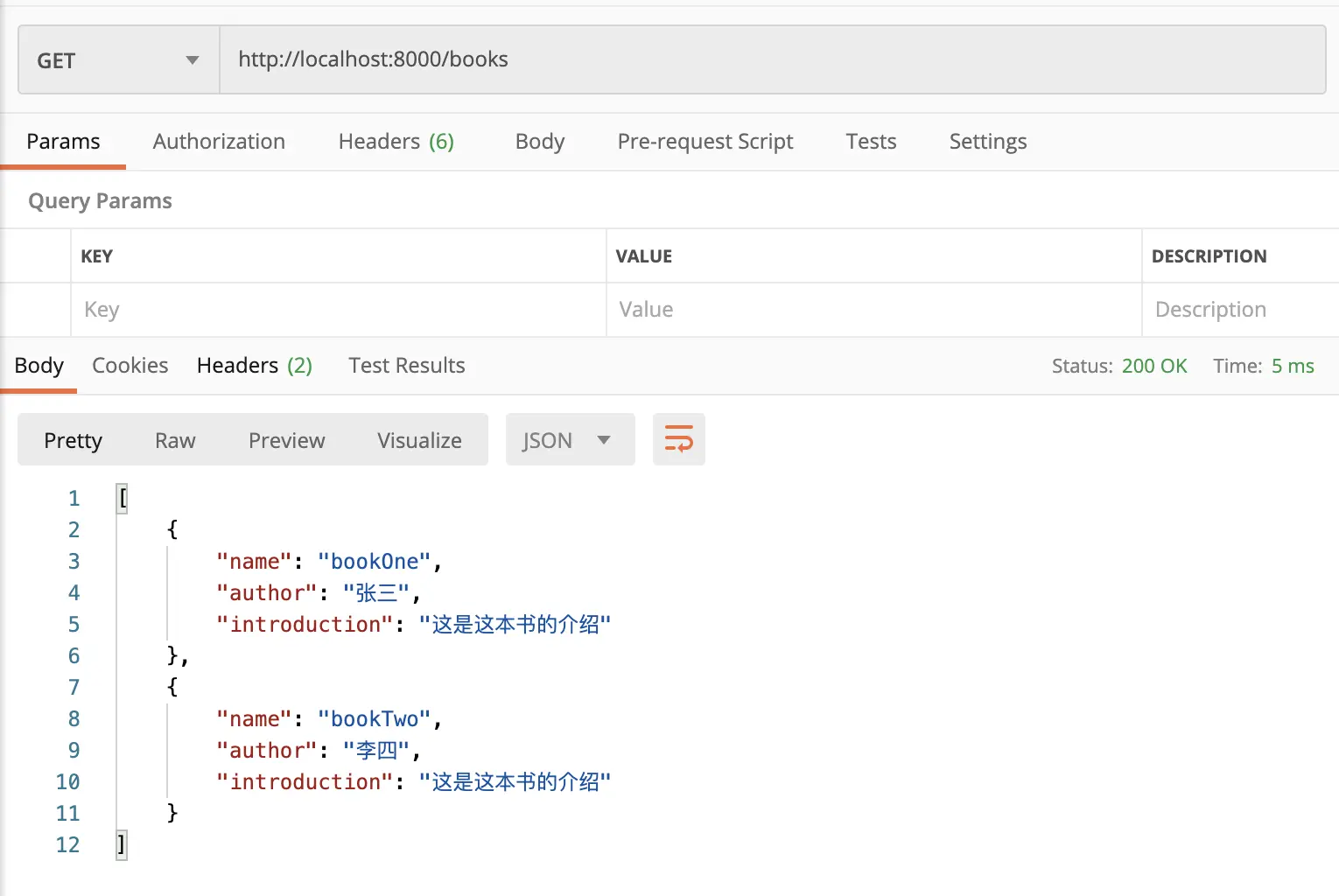Screen dimensions: 1339x896
Task: View response Headers (2) tab
Action: [254, 366]
